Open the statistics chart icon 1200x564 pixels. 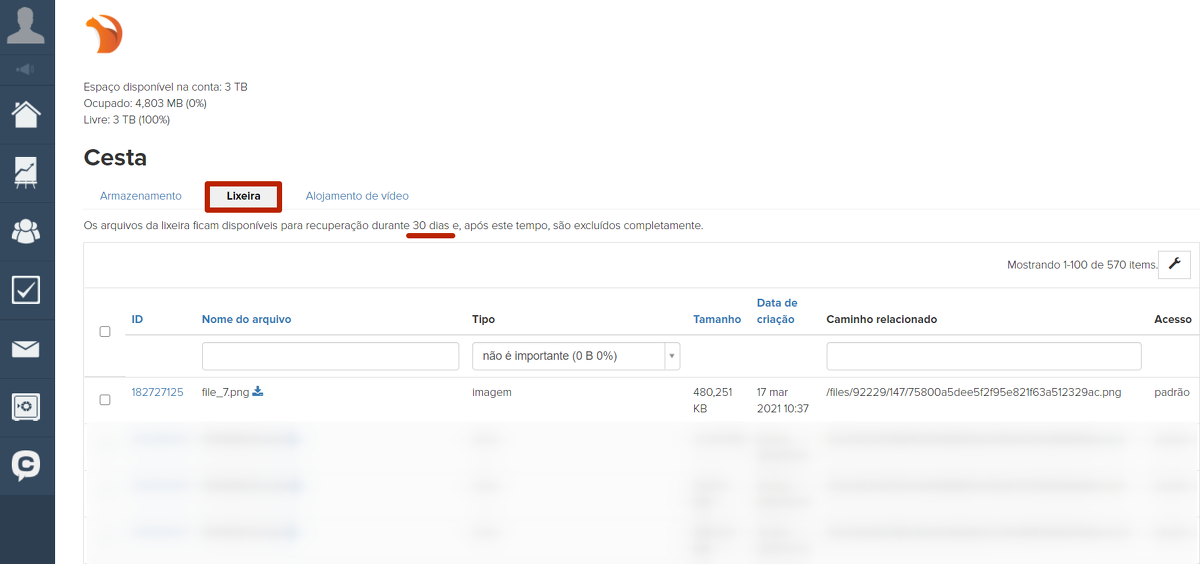pos(27,172)
